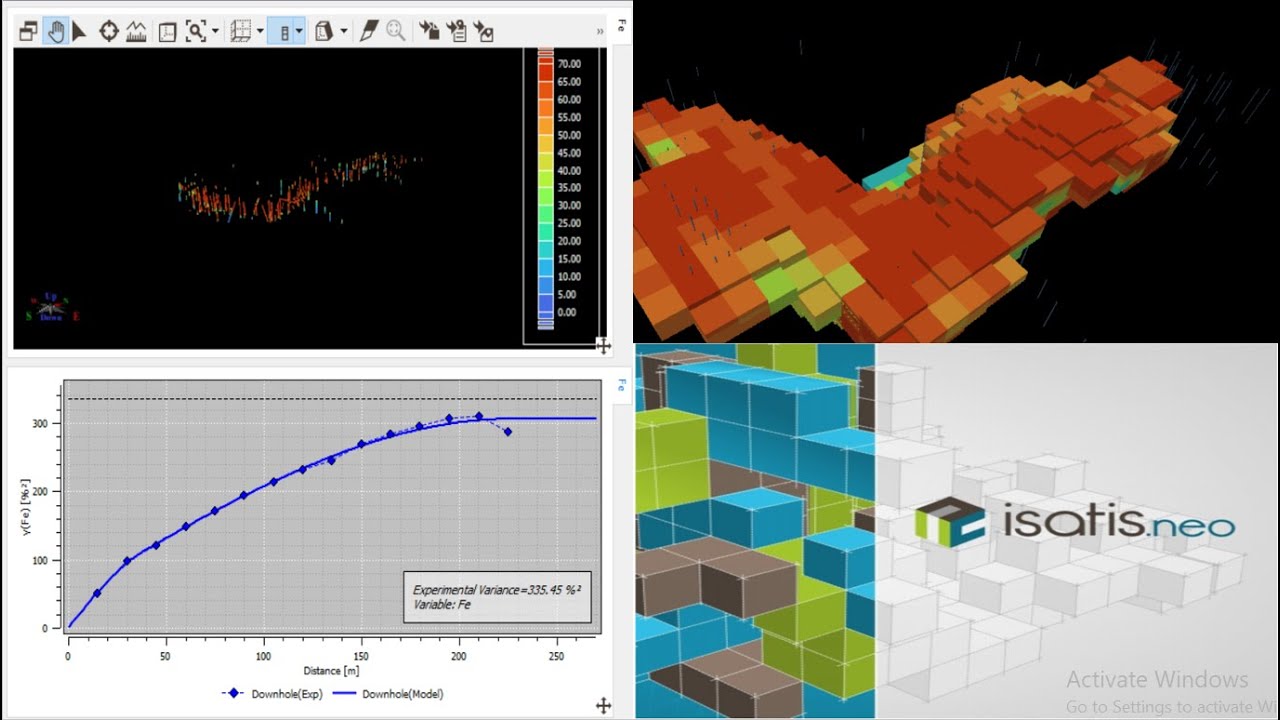The width and height of the screenshot is (1280, 720).
Task: Click the Downhole(Model) legend entry
Action: [x=388, y=693]
